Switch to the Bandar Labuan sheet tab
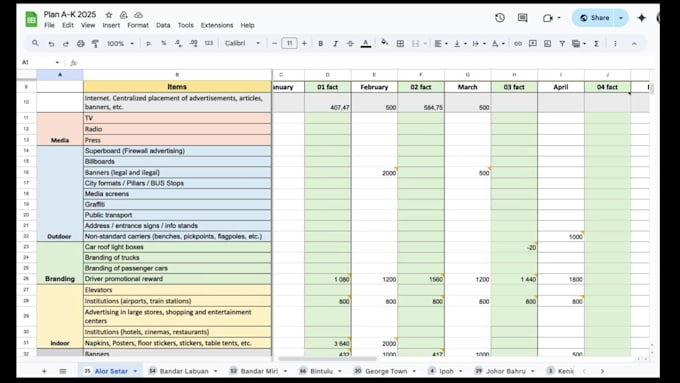 click(183, 371)
